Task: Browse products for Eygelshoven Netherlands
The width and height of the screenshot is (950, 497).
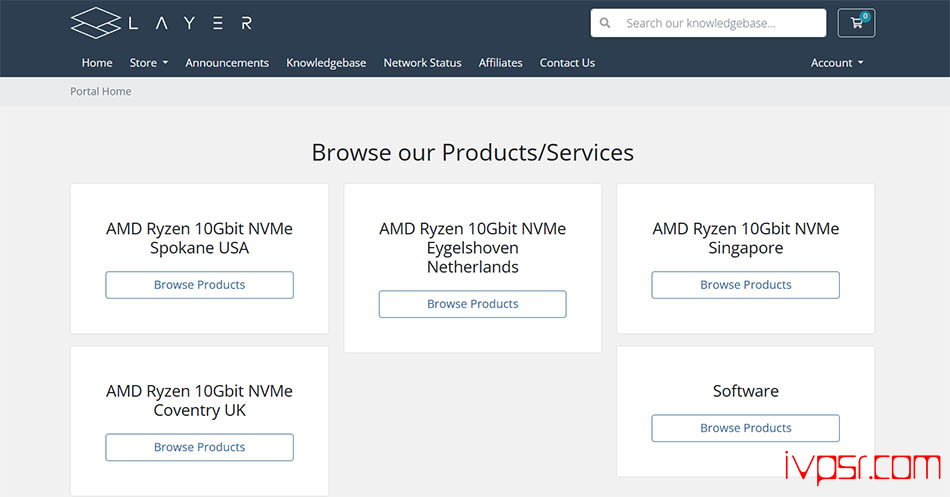Action: 472,304
